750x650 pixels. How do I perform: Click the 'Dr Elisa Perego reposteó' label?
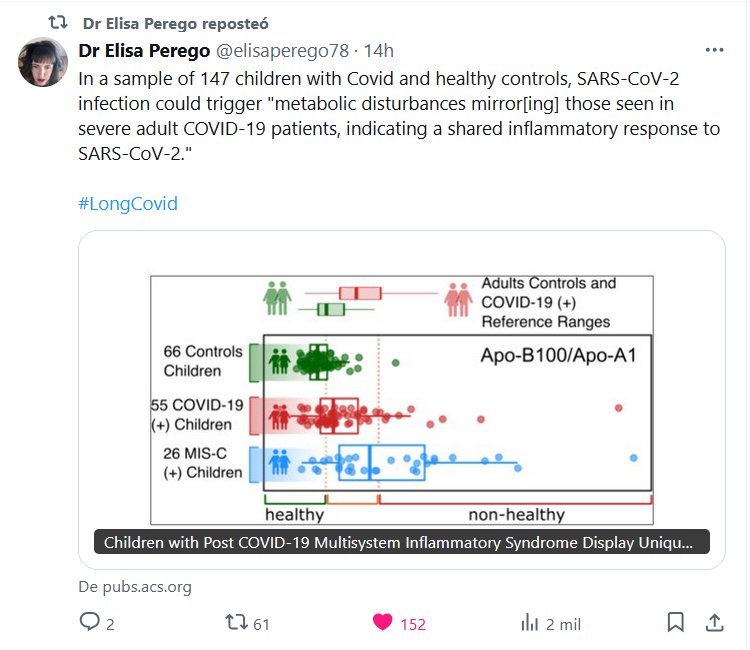tap(175, 23)
